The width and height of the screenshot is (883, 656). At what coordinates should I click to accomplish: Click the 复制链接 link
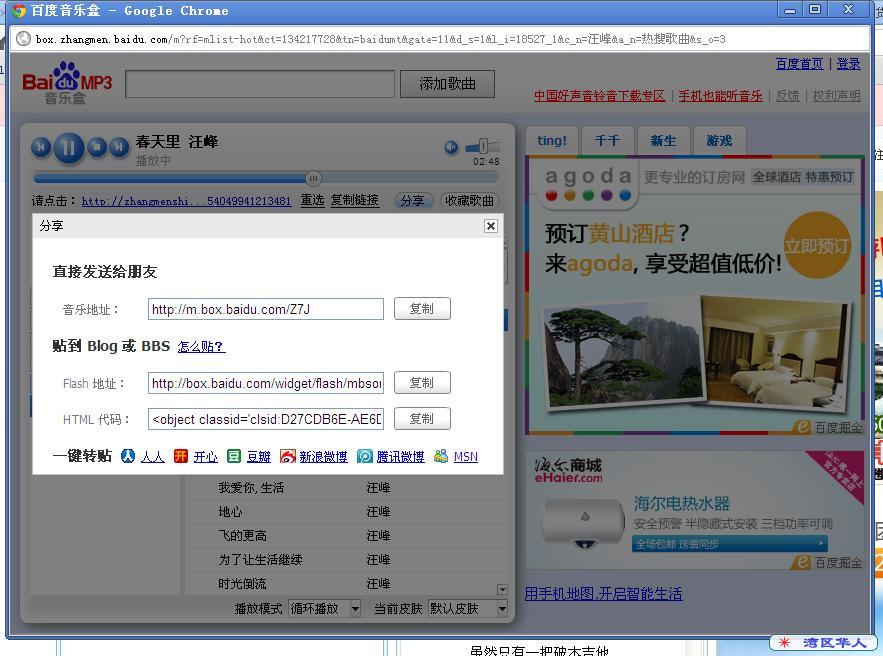355,200
